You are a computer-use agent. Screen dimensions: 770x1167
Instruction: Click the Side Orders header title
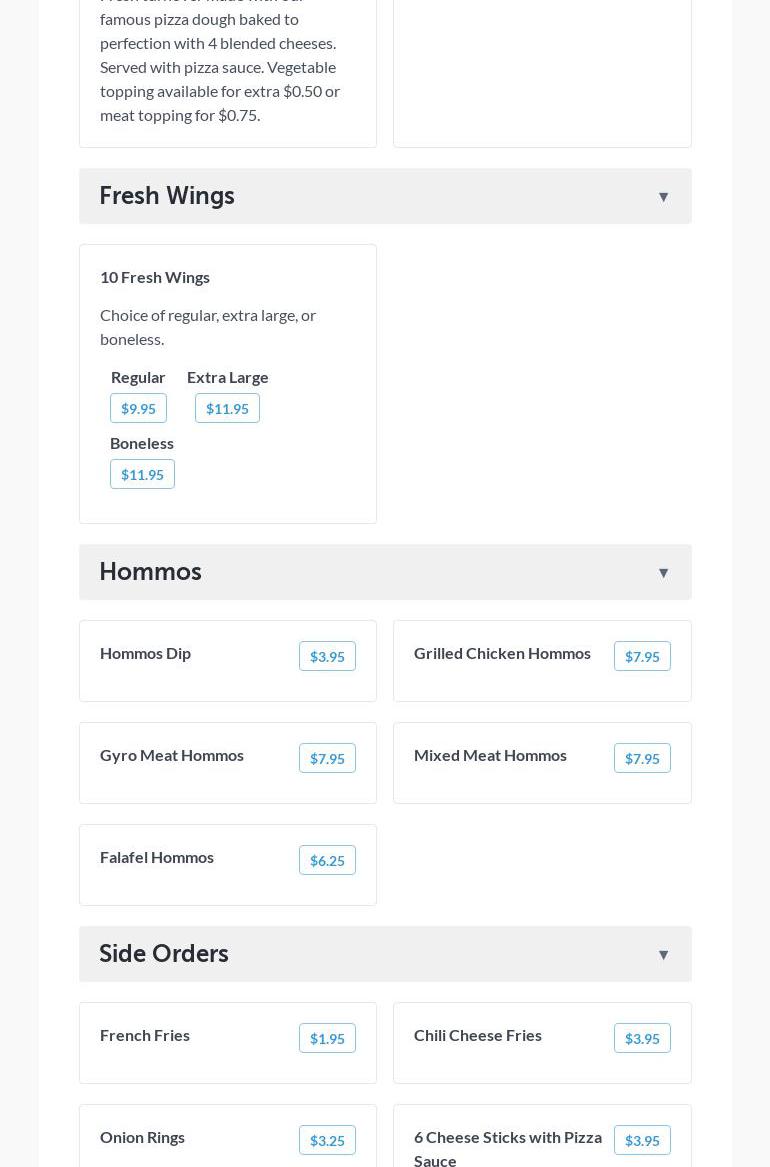point(164,953)
